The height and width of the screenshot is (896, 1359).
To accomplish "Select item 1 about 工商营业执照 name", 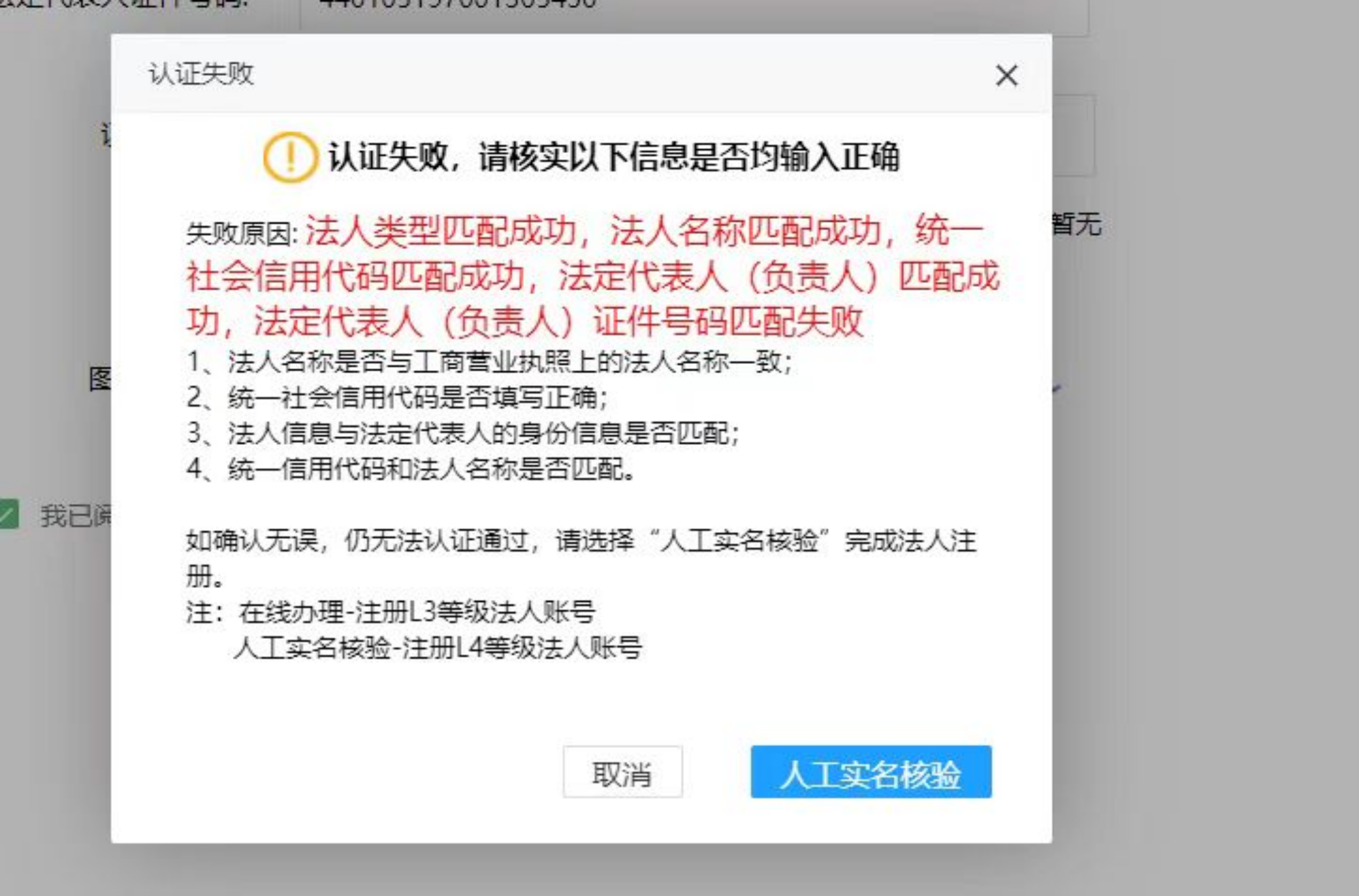I will pos(489,362).
